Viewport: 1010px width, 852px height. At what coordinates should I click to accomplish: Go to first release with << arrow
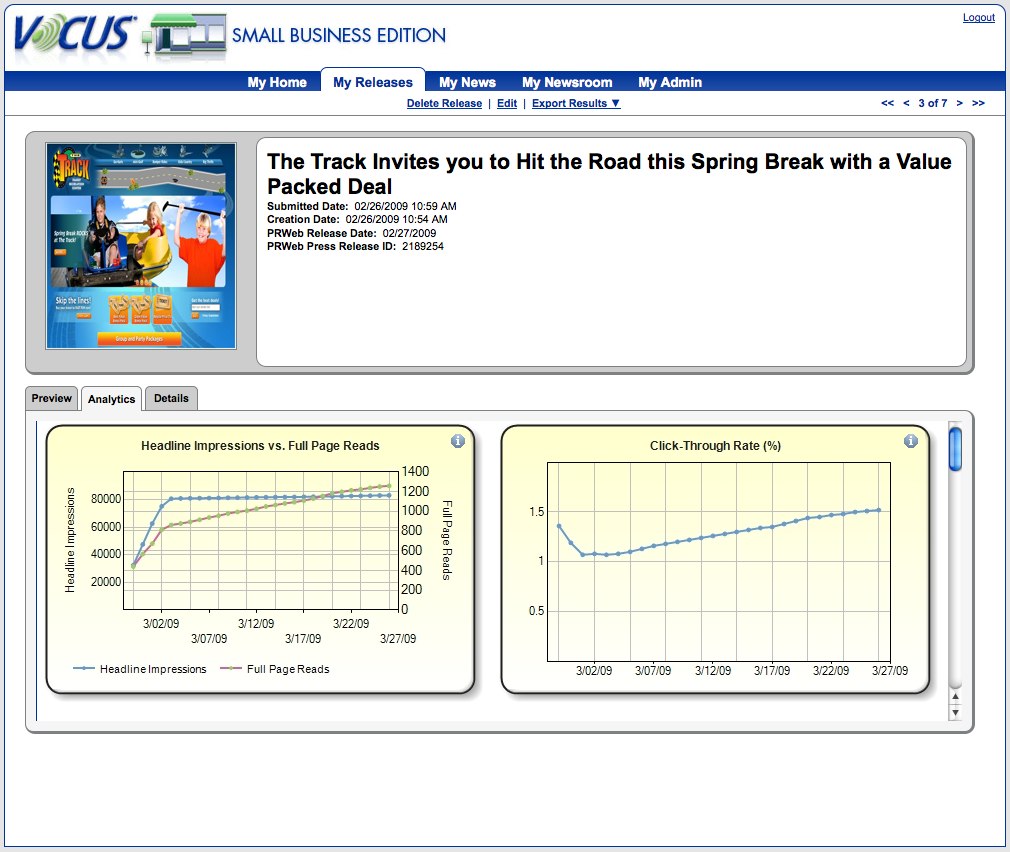pos(887,103)
